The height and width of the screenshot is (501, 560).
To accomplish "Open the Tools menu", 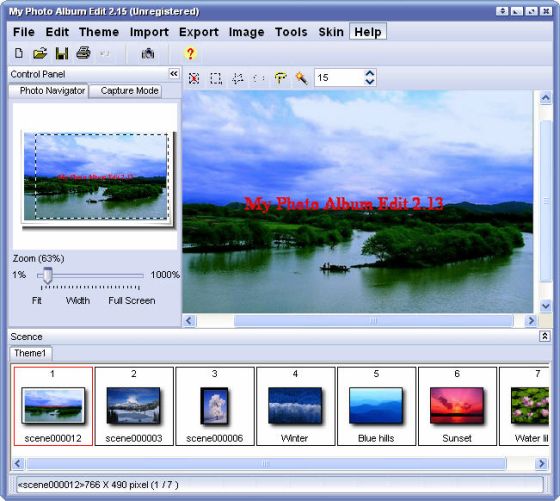I will point(291,32).
